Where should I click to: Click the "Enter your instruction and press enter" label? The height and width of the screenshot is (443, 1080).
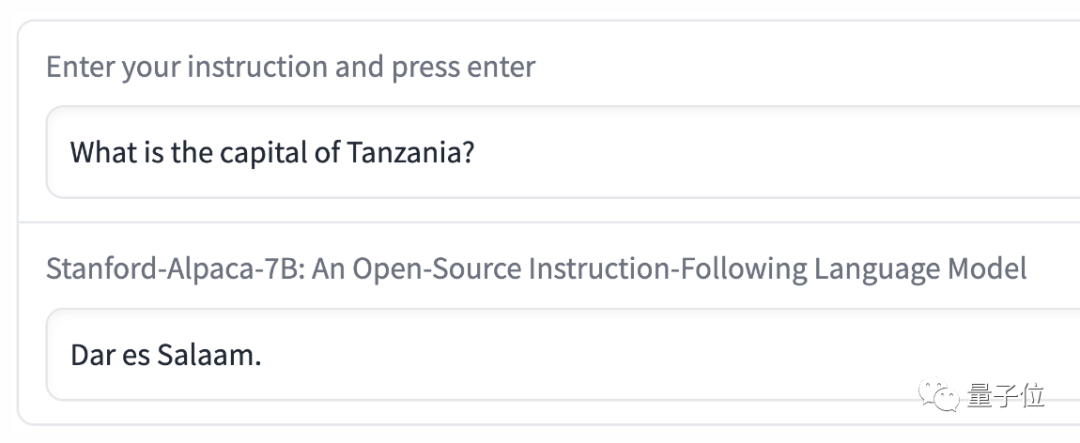tap(290, 67)
